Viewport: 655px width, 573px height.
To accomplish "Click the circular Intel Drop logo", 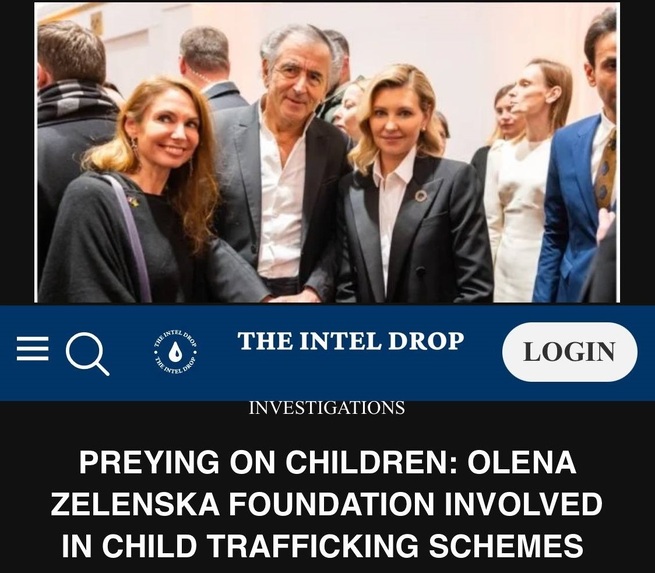I will [175, 352].
